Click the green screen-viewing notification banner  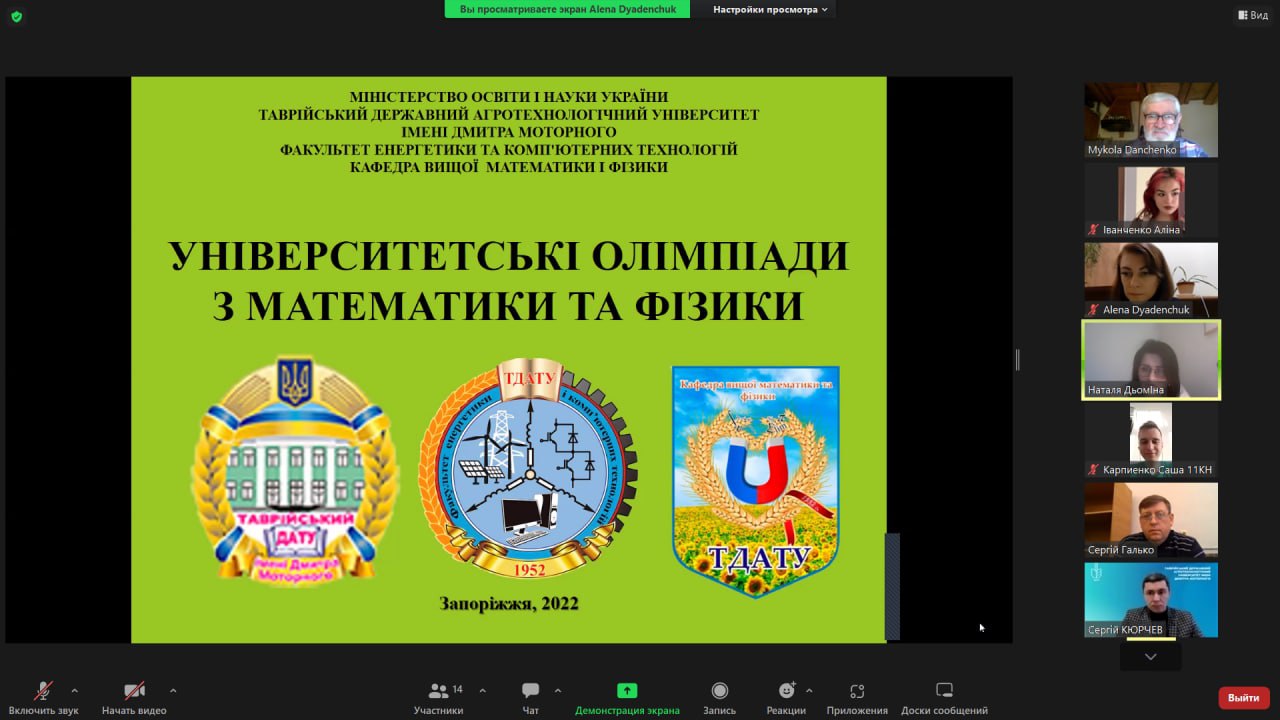point(568,9)
